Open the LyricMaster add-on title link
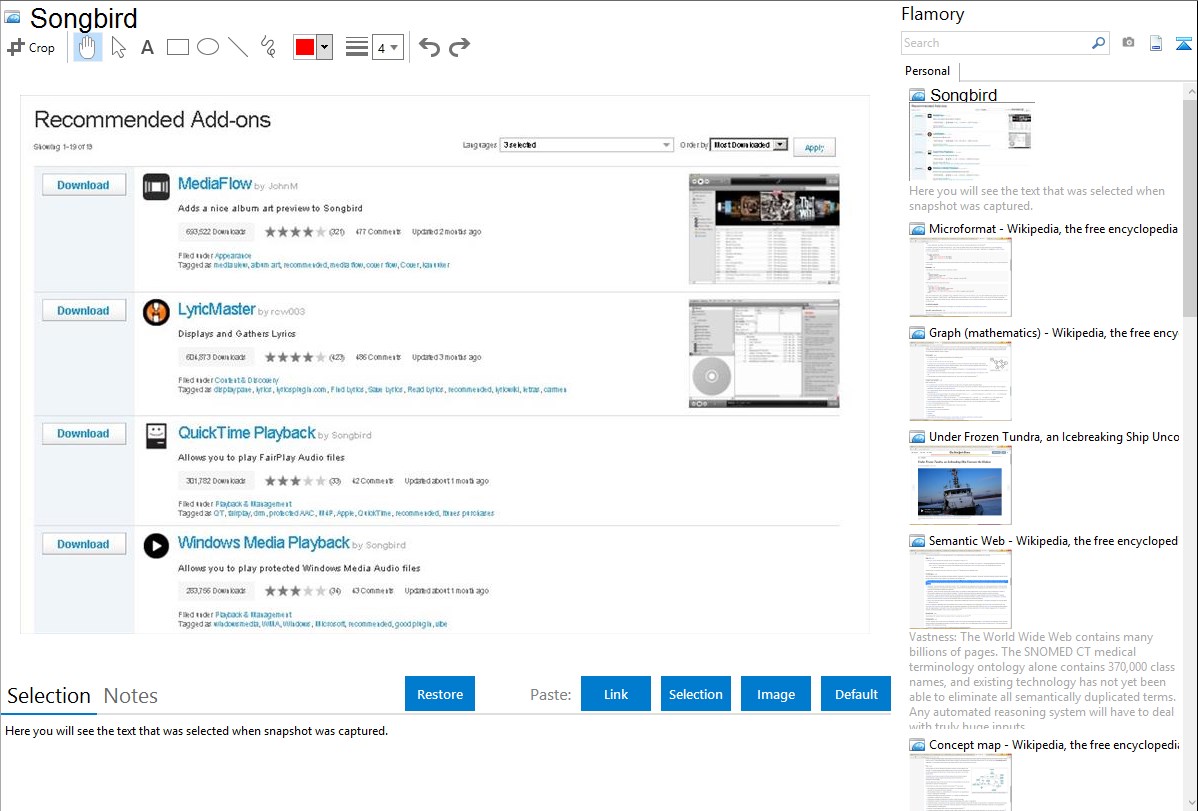1198x811 pixels. [216, 310]
